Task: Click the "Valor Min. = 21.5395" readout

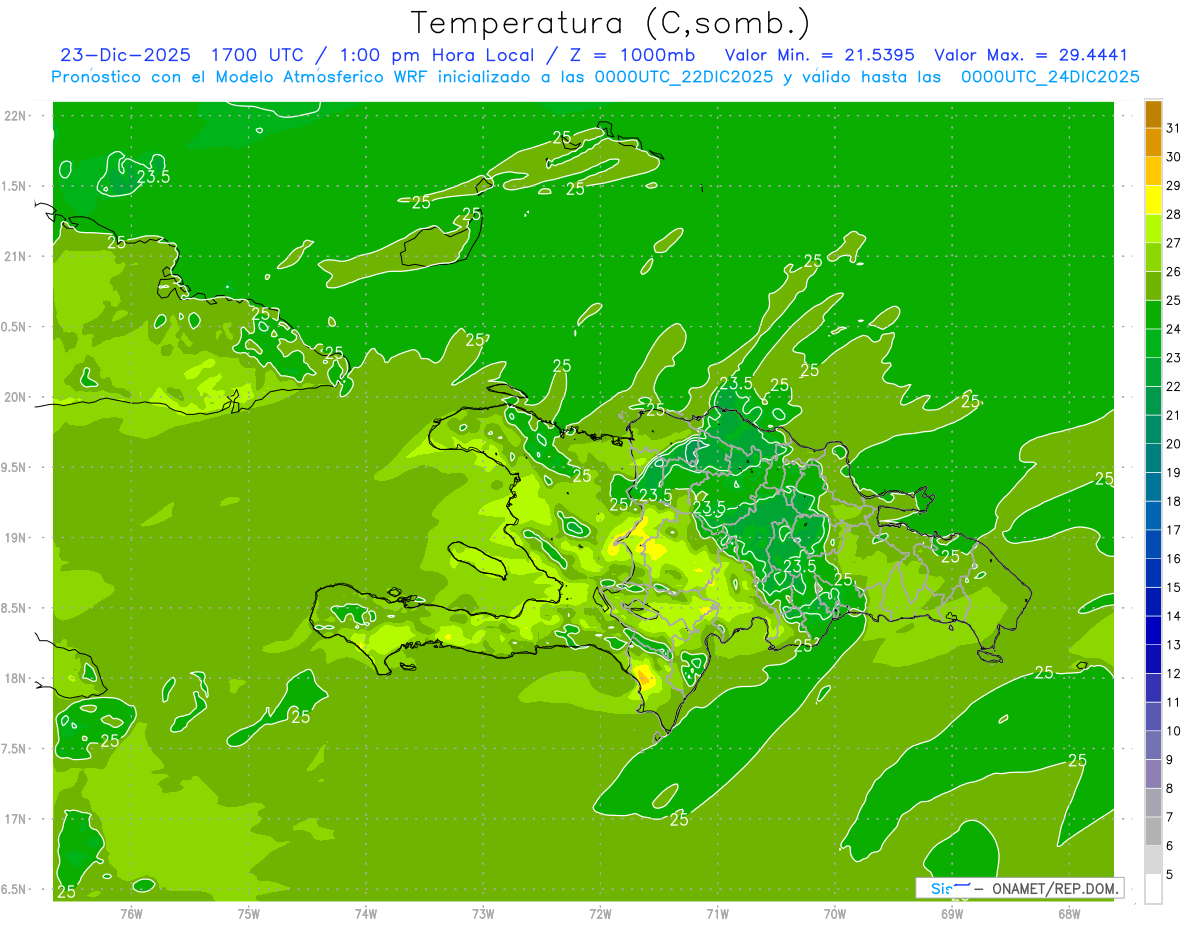Action: pyautogui.click(x=819, y=55)
